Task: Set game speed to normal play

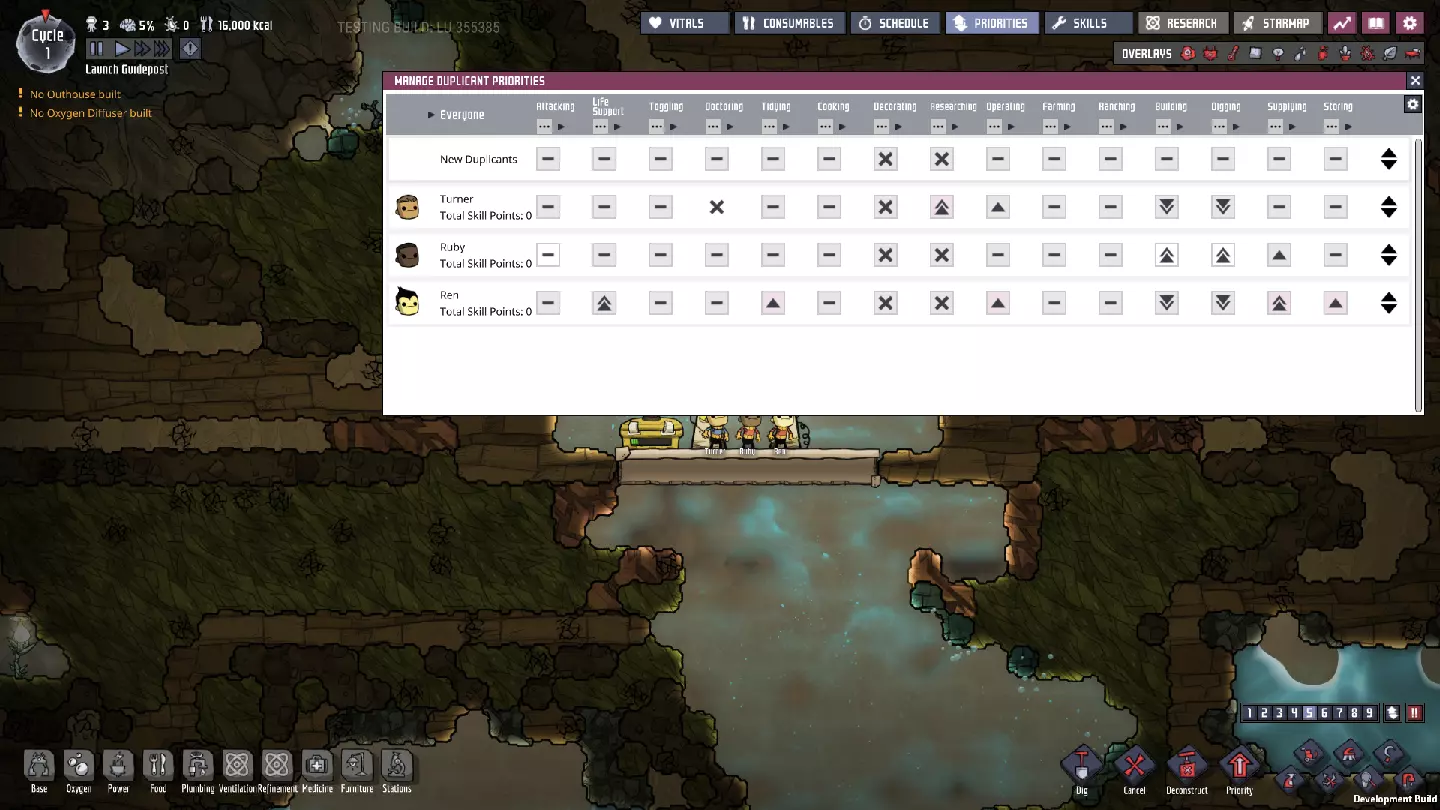Action: [x=121, y=48]
